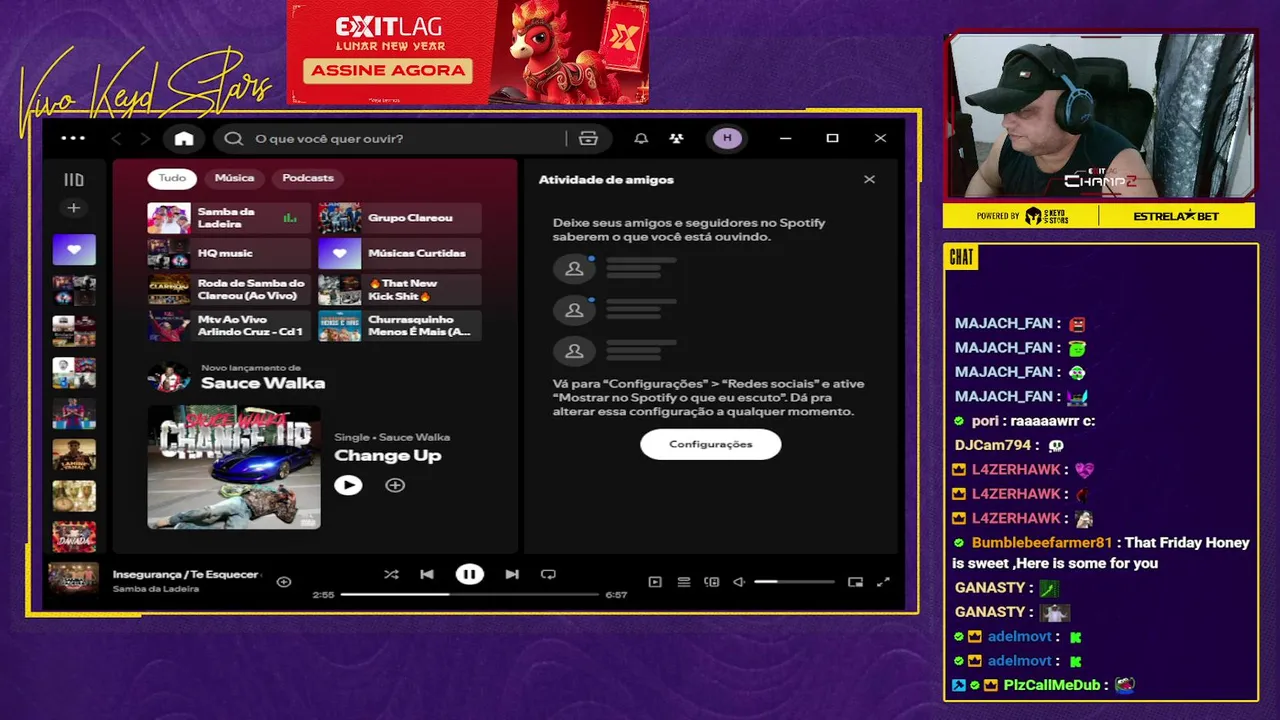
Task: Open 'Grupo Clareou' shortcut tile
Action: coord(399,218)
